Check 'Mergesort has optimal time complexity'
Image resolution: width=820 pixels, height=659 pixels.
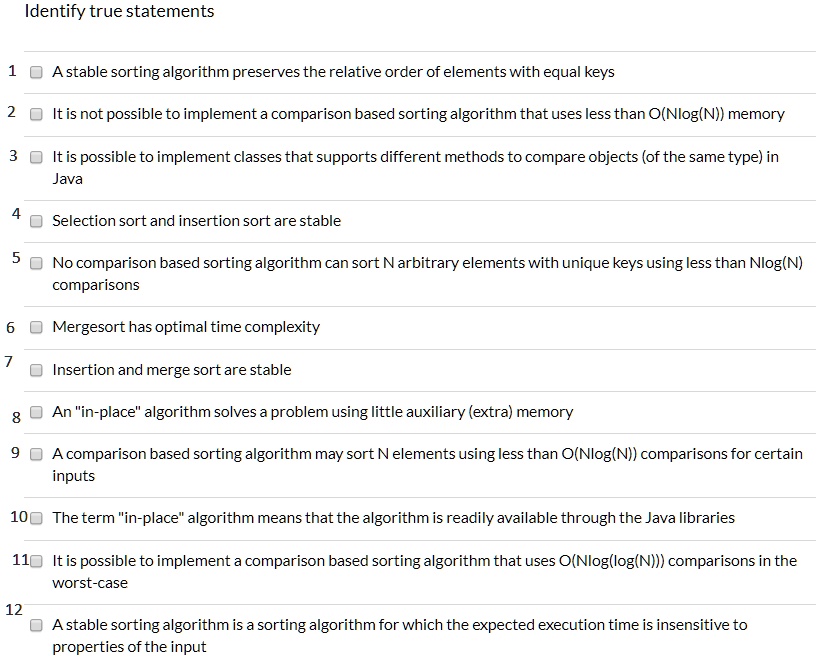click(36, 327)
